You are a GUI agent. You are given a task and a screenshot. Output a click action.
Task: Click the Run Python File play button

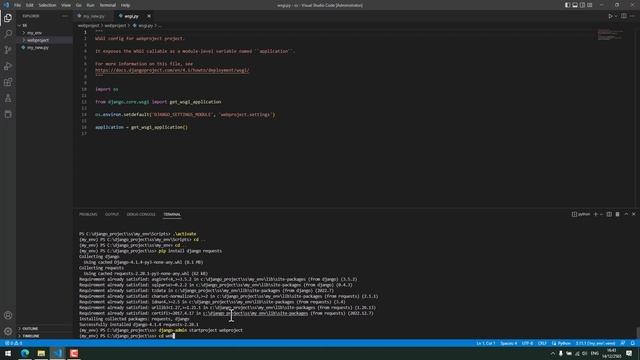click(610, 16)
